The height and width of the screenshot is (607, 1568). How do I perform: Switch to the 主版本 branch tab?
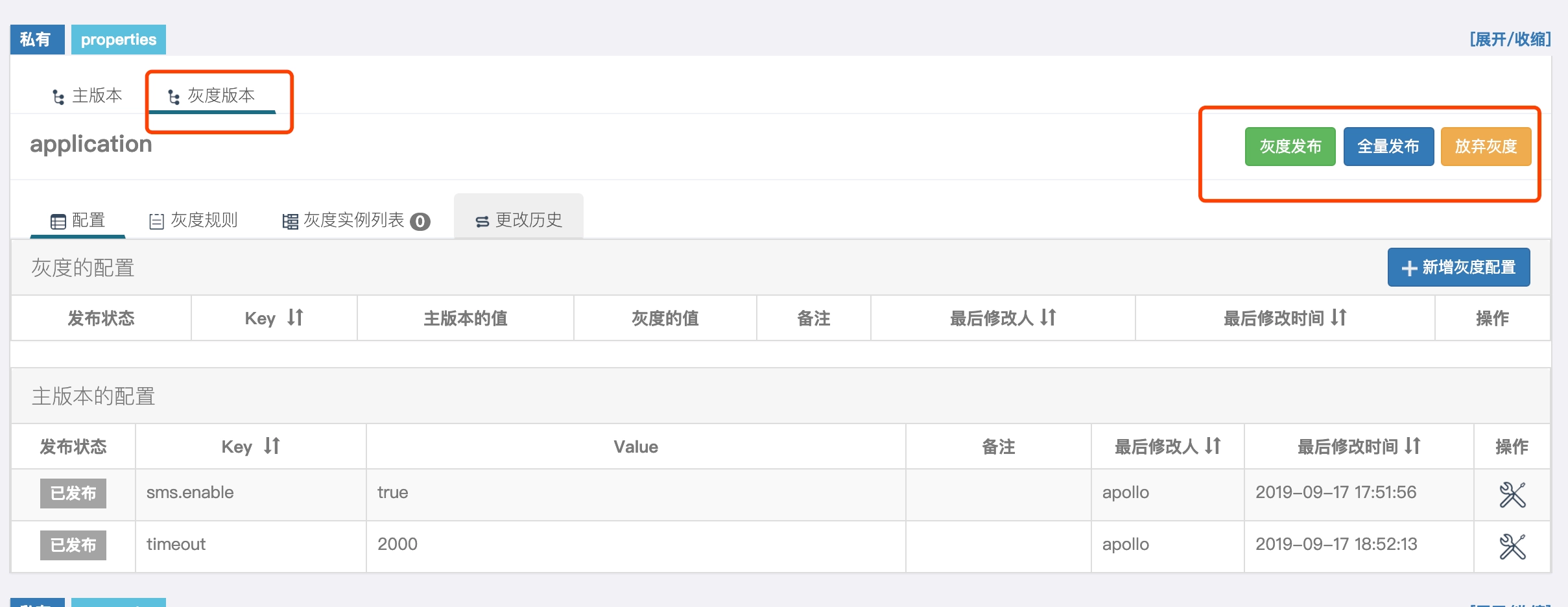pos(87,96)
